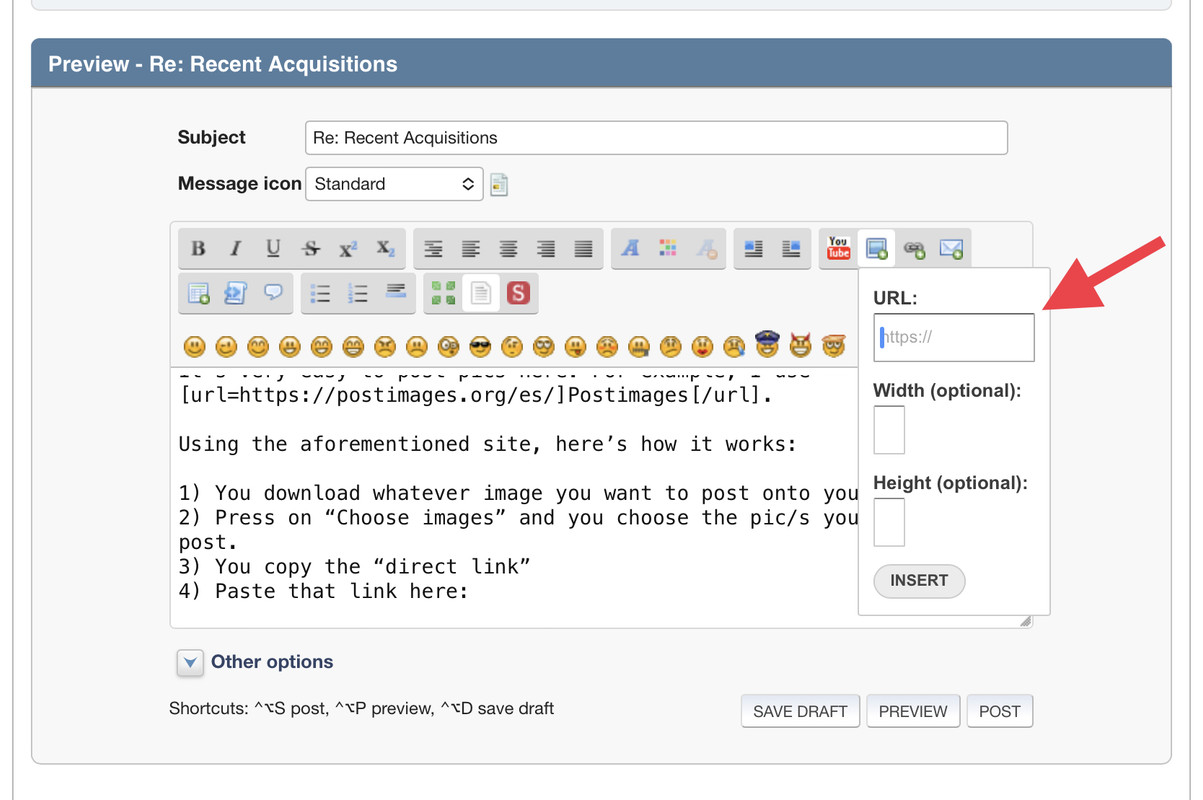
Task: Insert the tongue-out smiley
Action: tap(575, 347)
